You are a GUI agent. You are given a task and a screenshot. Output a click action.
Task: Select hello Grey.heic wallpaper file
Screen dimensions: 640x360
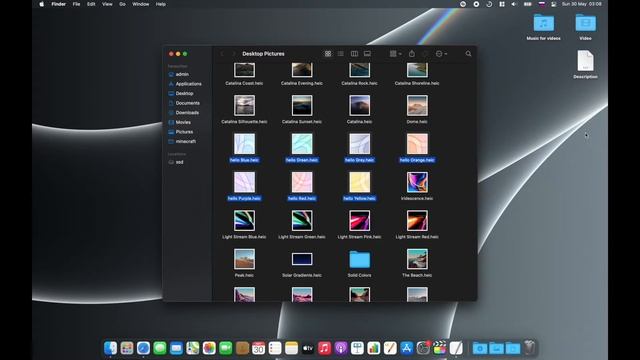[359, 144]
